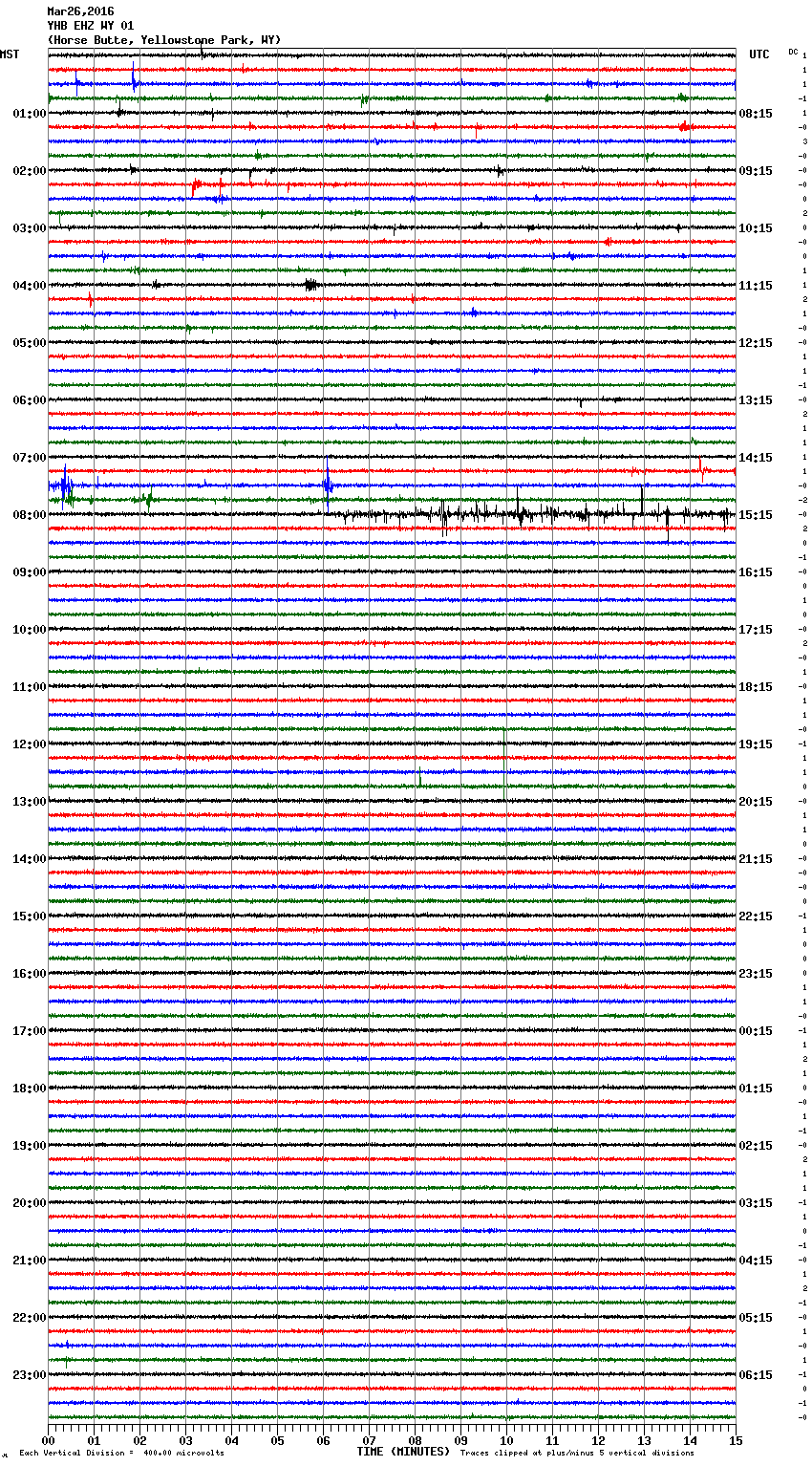Click the 01:15 UTC row label
Screen dimensions: 812x1466
pyautogui.click(x=756, y=1089)
